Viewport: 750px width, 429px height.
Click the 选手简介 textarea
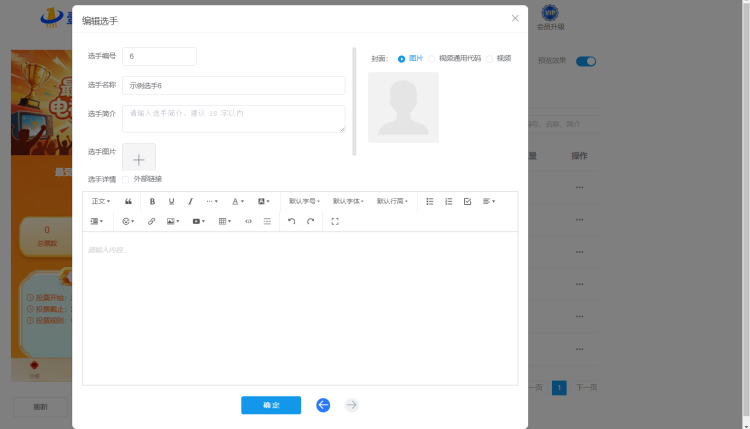(233, 119)
